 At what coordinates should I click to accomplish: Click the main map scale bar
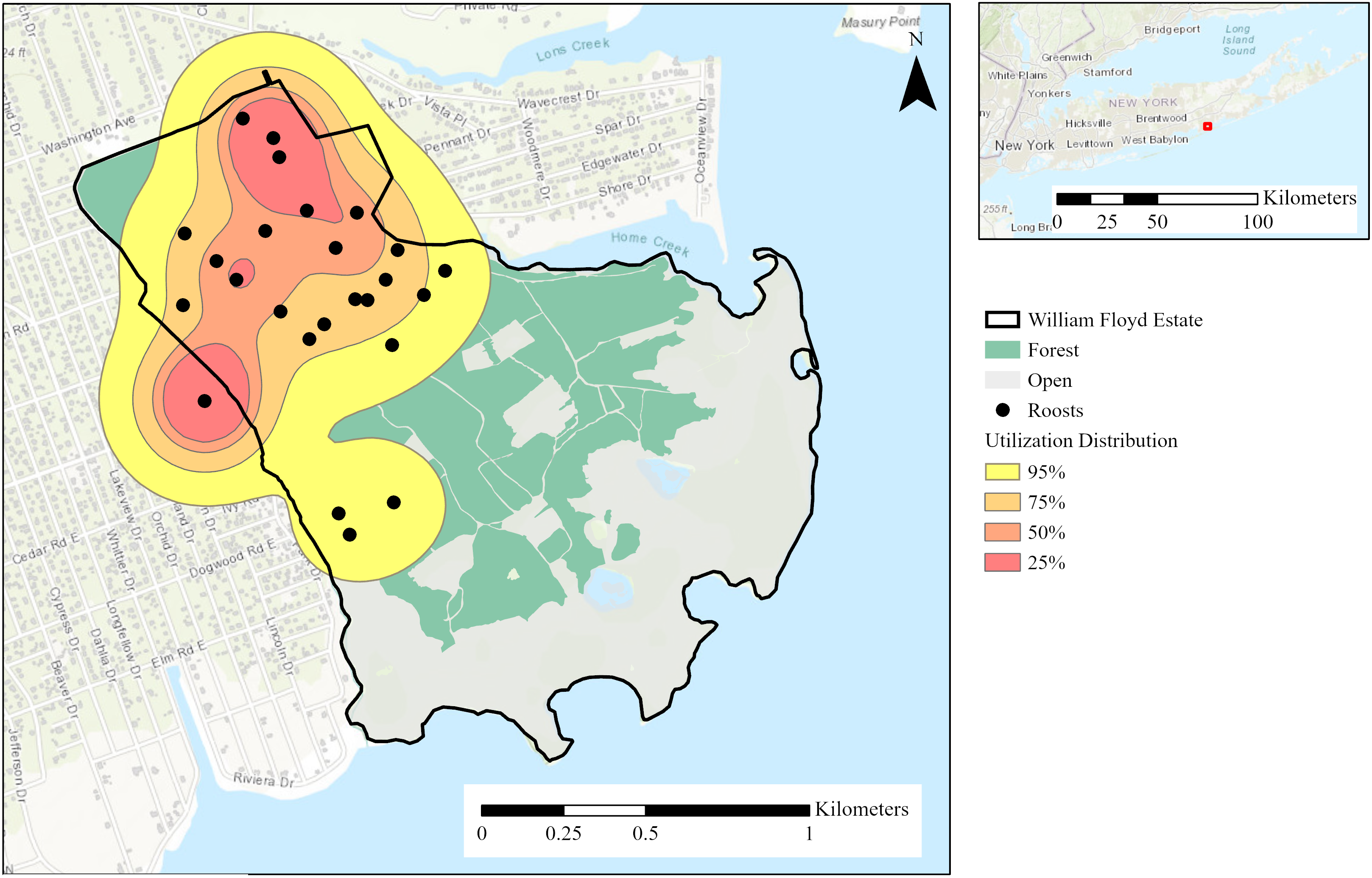[645, 810]
